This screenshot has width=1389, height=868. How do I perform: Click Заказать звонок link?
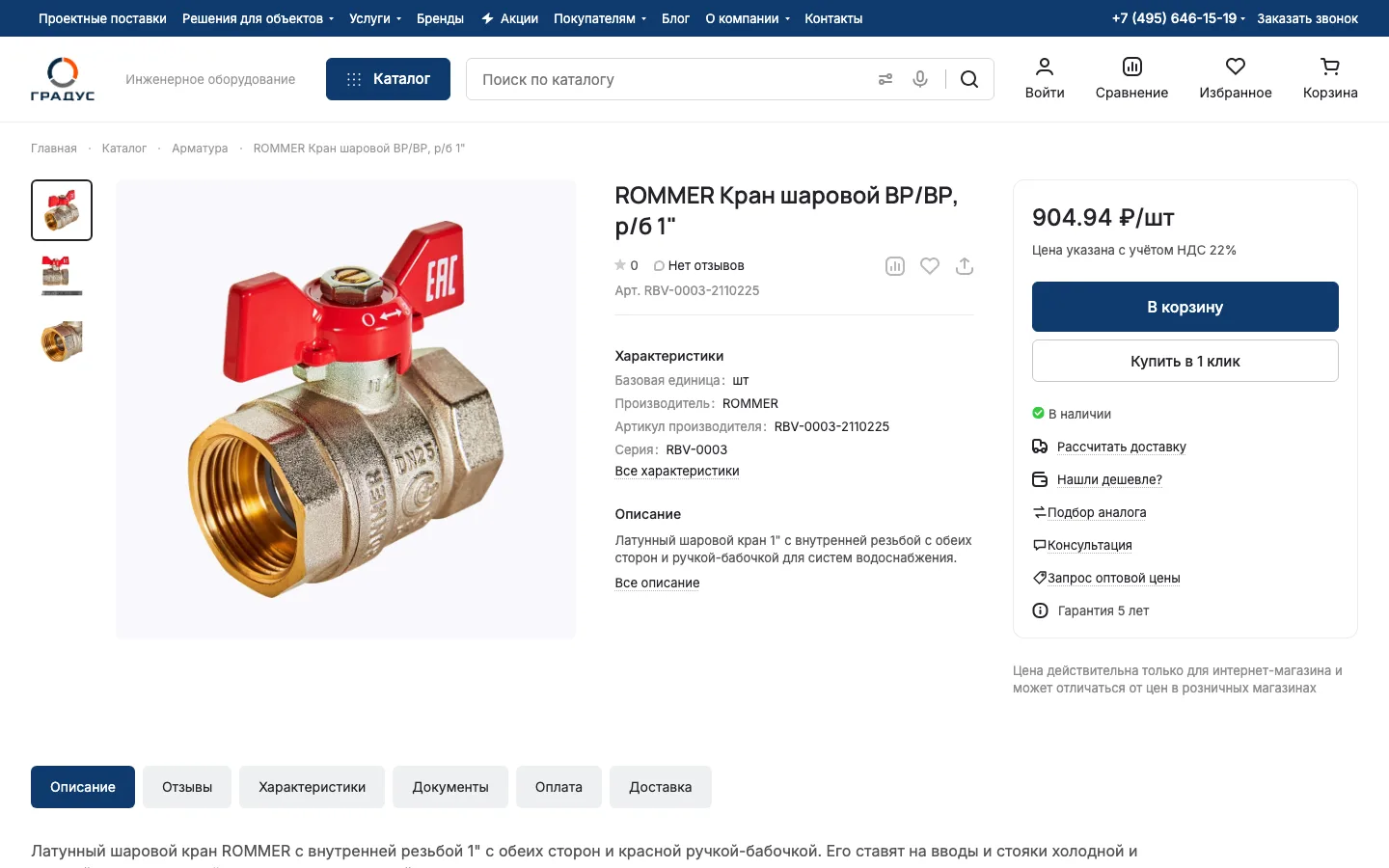pos(1307,18)
